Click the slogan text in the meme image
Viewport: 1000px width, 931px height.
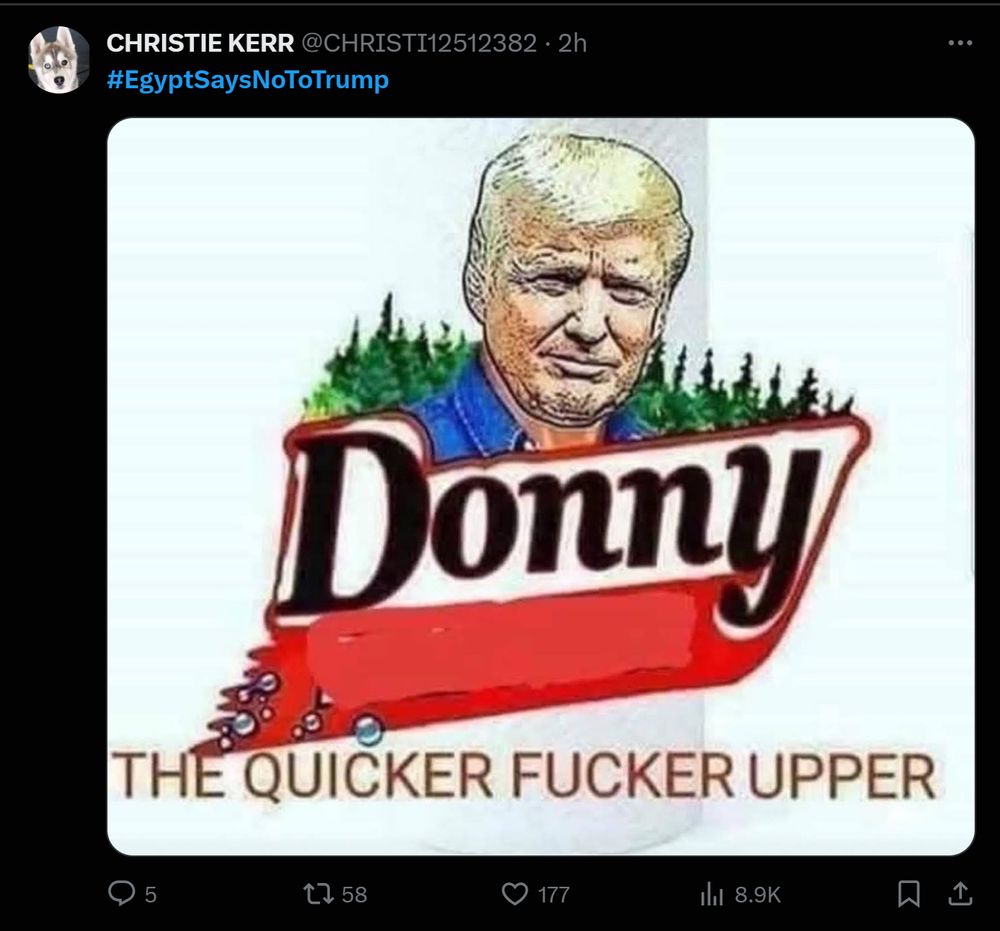(523, 775)
